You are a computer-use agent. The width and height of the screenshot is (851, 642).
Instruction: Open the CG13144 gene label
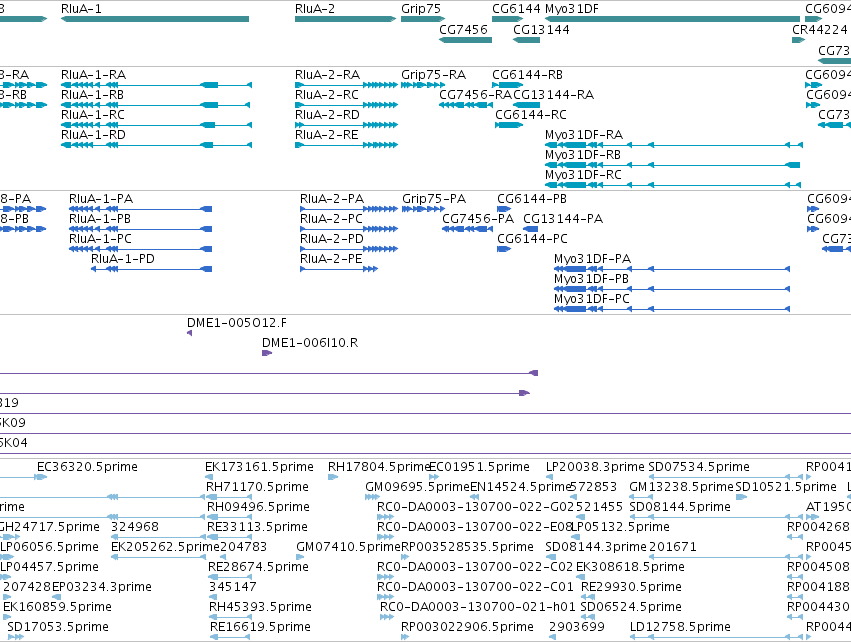(541, 29)
